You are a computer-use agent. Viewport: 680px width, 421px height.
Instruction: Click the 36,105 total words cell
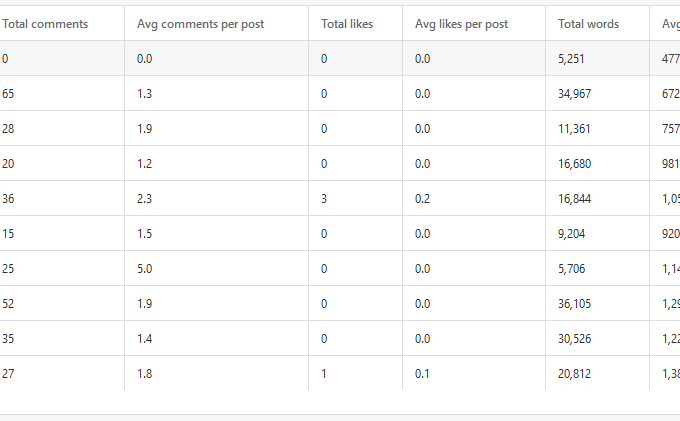click(575, 304)
